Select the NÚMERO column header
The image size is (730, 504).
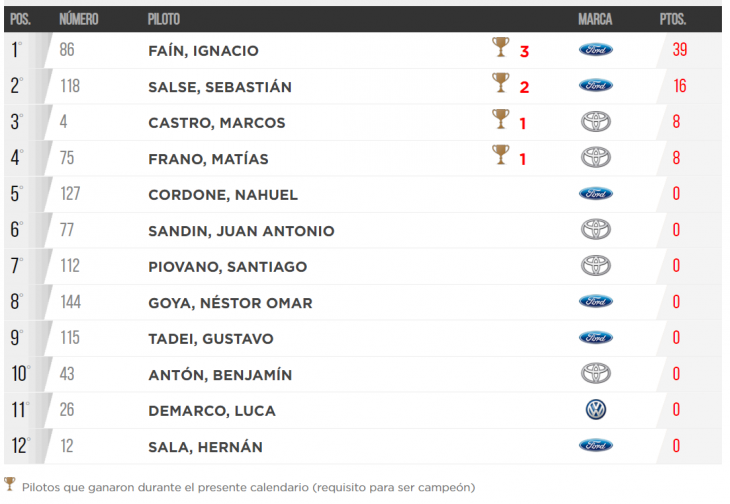click(x=79, y=19)
